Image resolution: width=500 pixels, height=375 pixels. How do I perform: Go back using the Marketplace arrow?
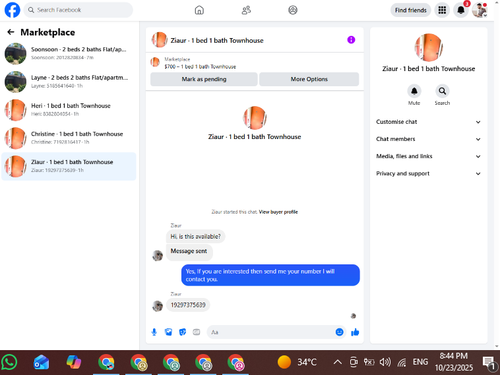coord(11,32)
